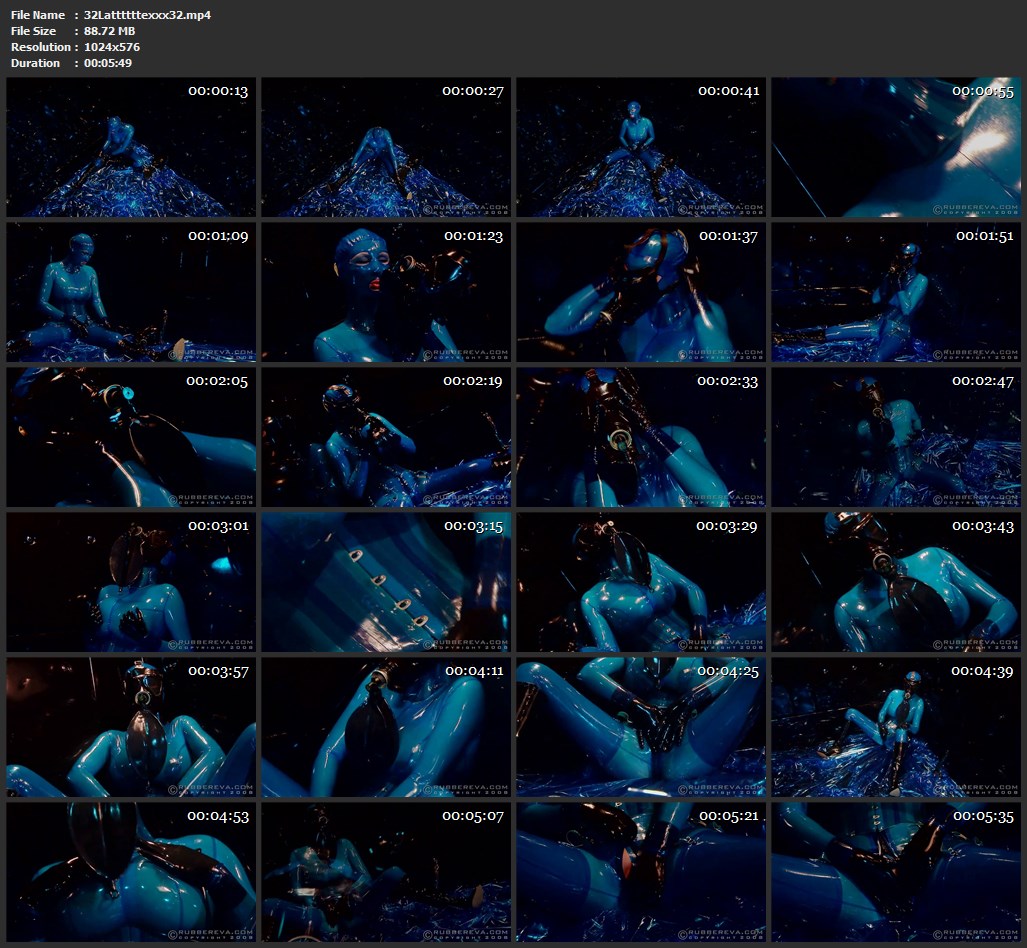Click the frame at 00:01:23
Viewport: 1027px width, 948px height.
pos(386,292)
